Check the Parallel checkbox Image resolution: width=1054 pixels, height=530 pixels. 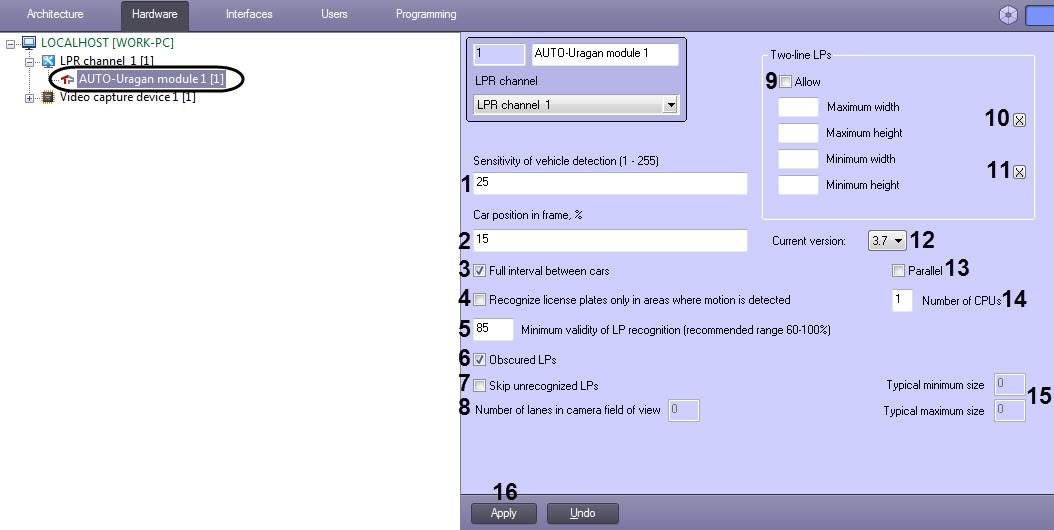pos(898,270)
